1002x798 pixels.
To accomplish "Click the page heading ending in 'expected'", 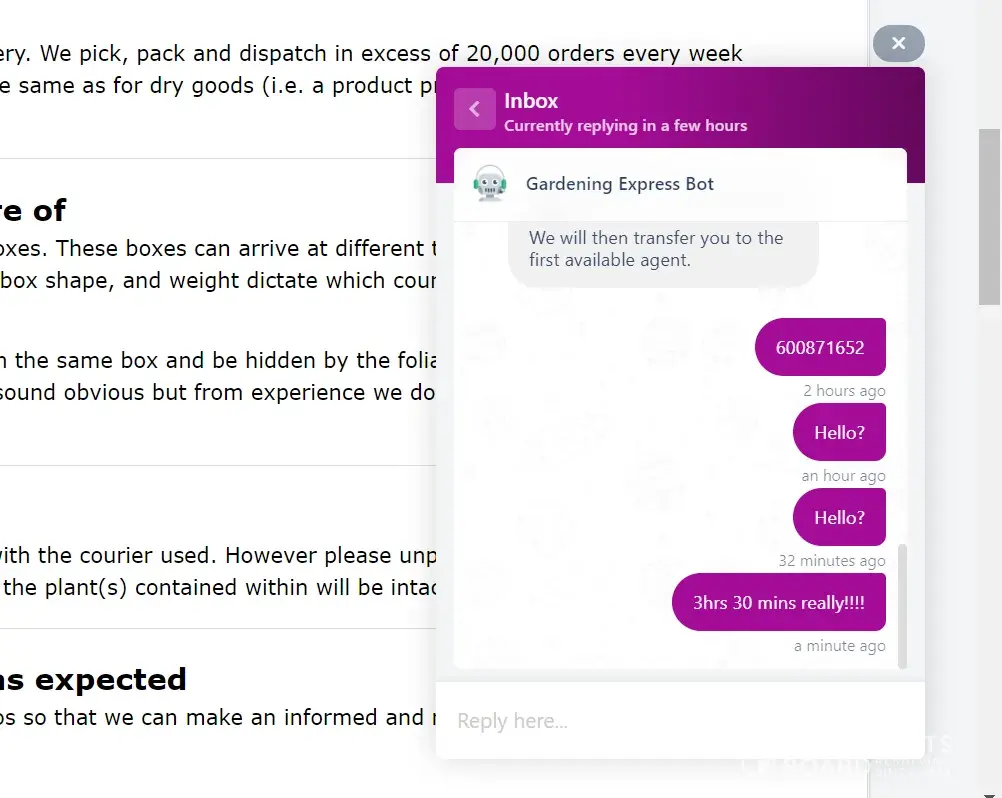I will click(x=93, y=680).
